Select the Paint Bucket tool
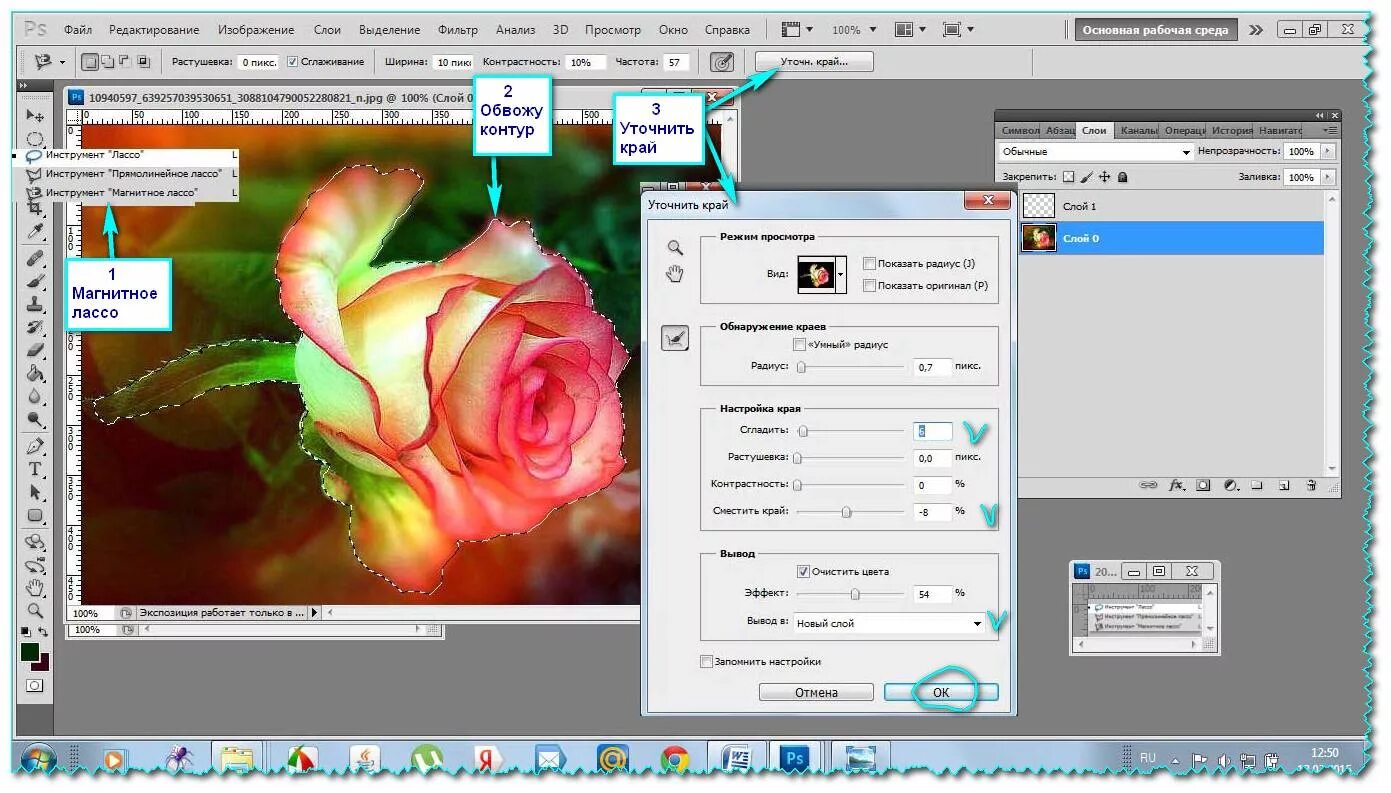This screenshot has height=793, width=1391. pos(35,374)
